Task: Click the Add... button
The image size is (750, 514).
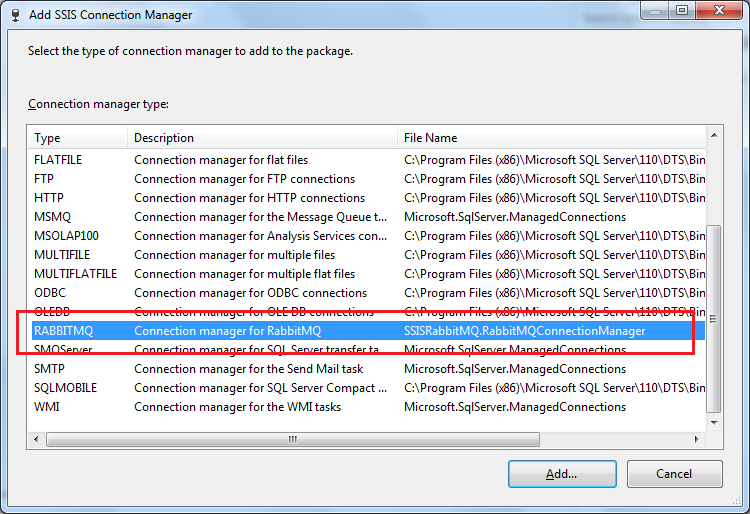Action: (560, 474)
